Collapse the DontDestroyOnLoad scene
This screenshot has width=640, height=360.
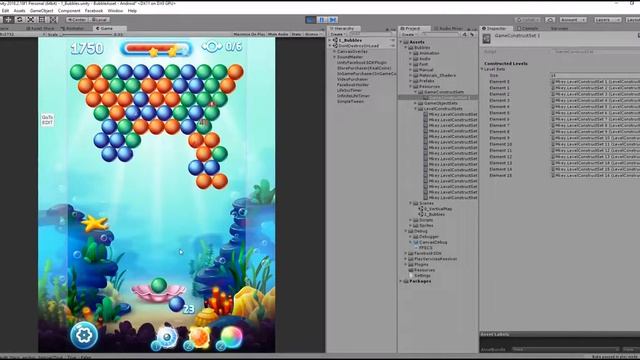pos(330,46)
